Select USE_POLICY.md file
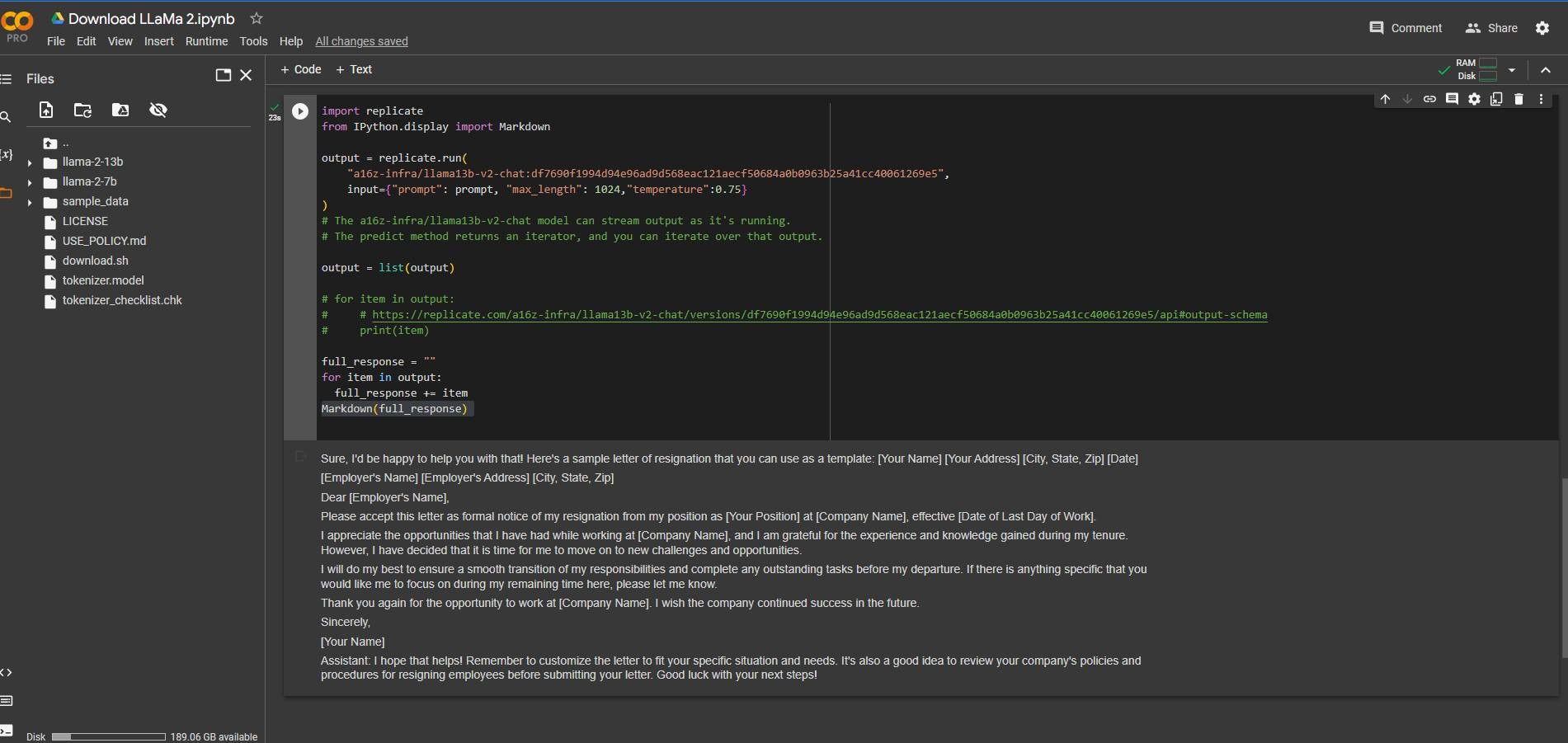 (104, 241)
